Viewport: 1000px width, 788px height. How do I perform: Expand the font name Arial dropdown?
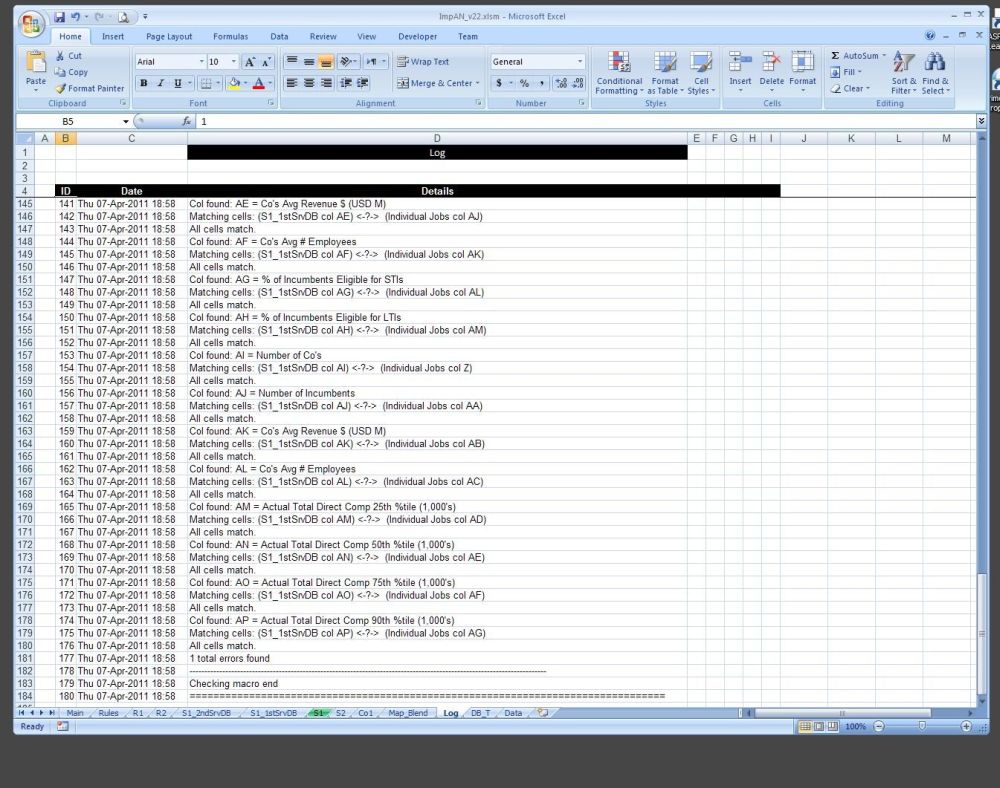[198, 62]
